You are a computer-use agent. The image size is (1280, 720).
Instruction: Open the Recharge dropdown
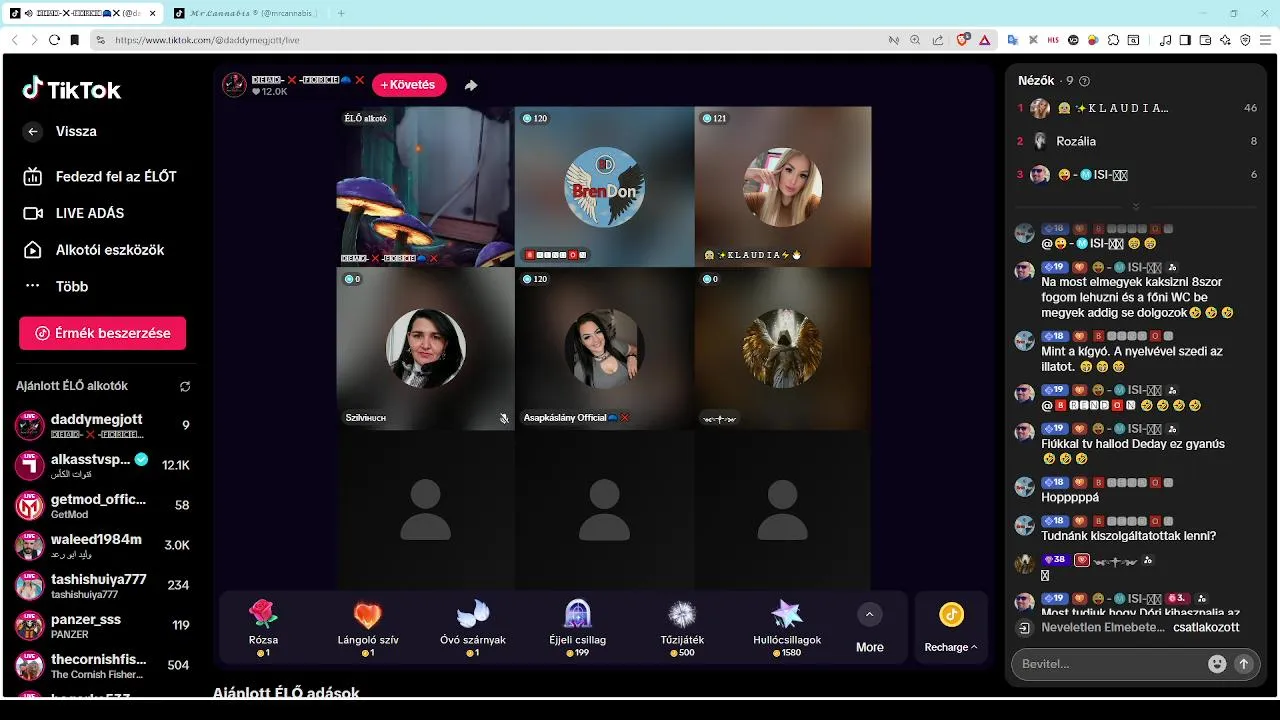[951, 627]
